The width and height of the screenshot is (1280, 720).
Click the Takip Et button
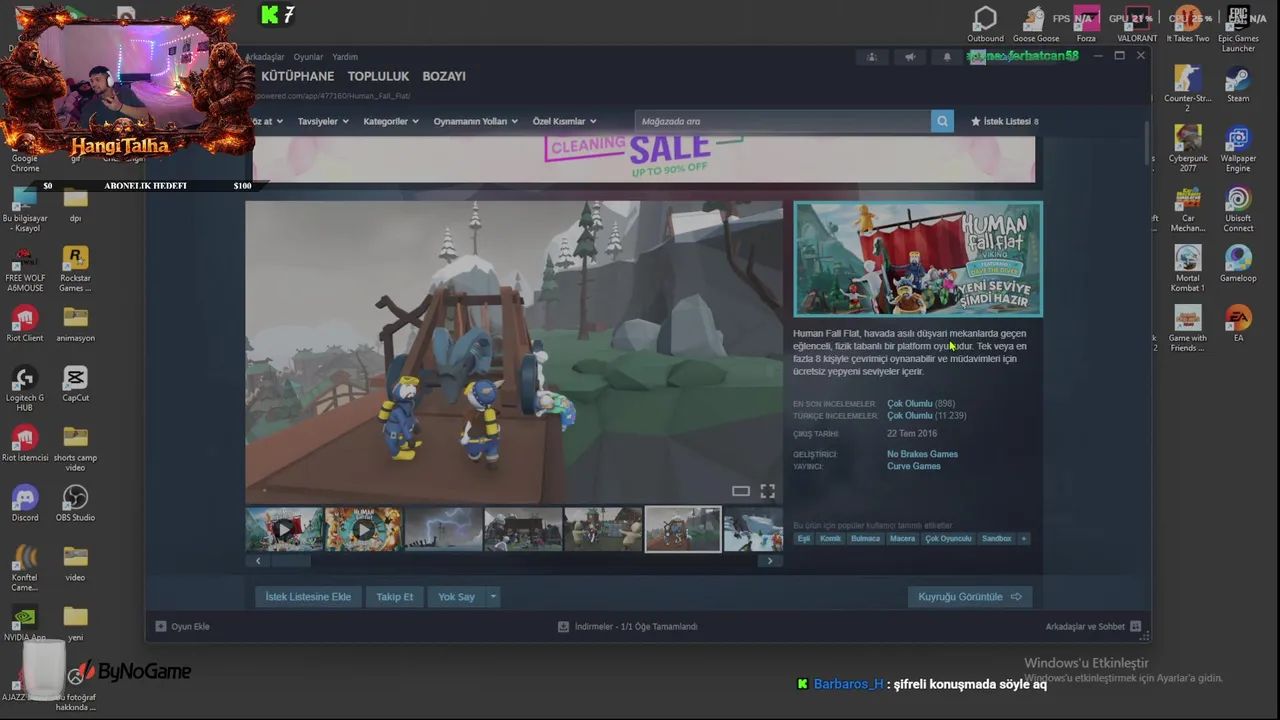pyautogui.click(x=394, y=596)
